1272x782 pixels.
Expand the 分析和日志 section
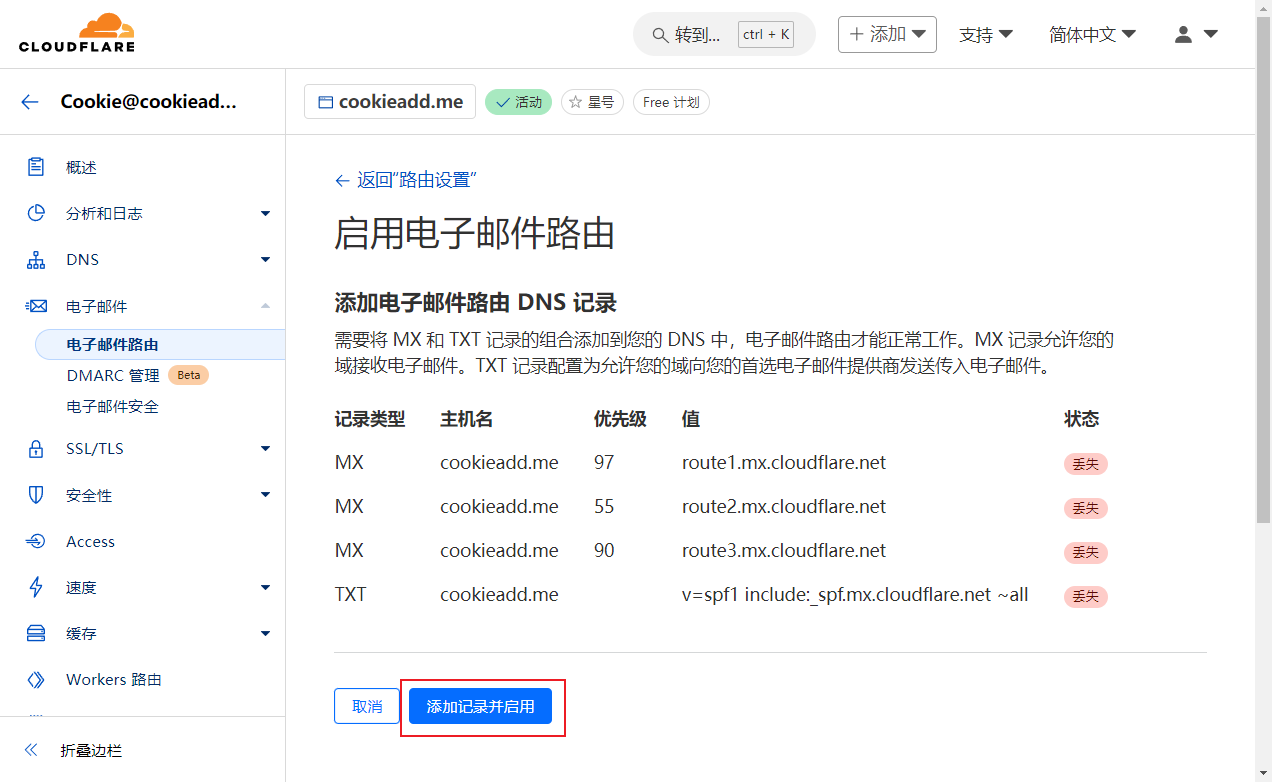click(265, 213)
